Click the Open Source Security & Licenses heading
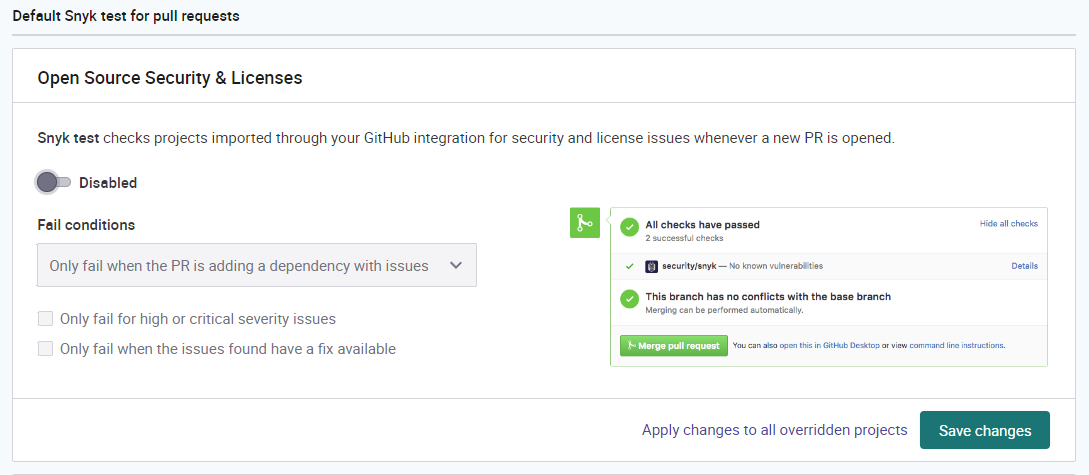This screenshot has height=475, width=1089. pyautogui.click(x=169, y=78)
